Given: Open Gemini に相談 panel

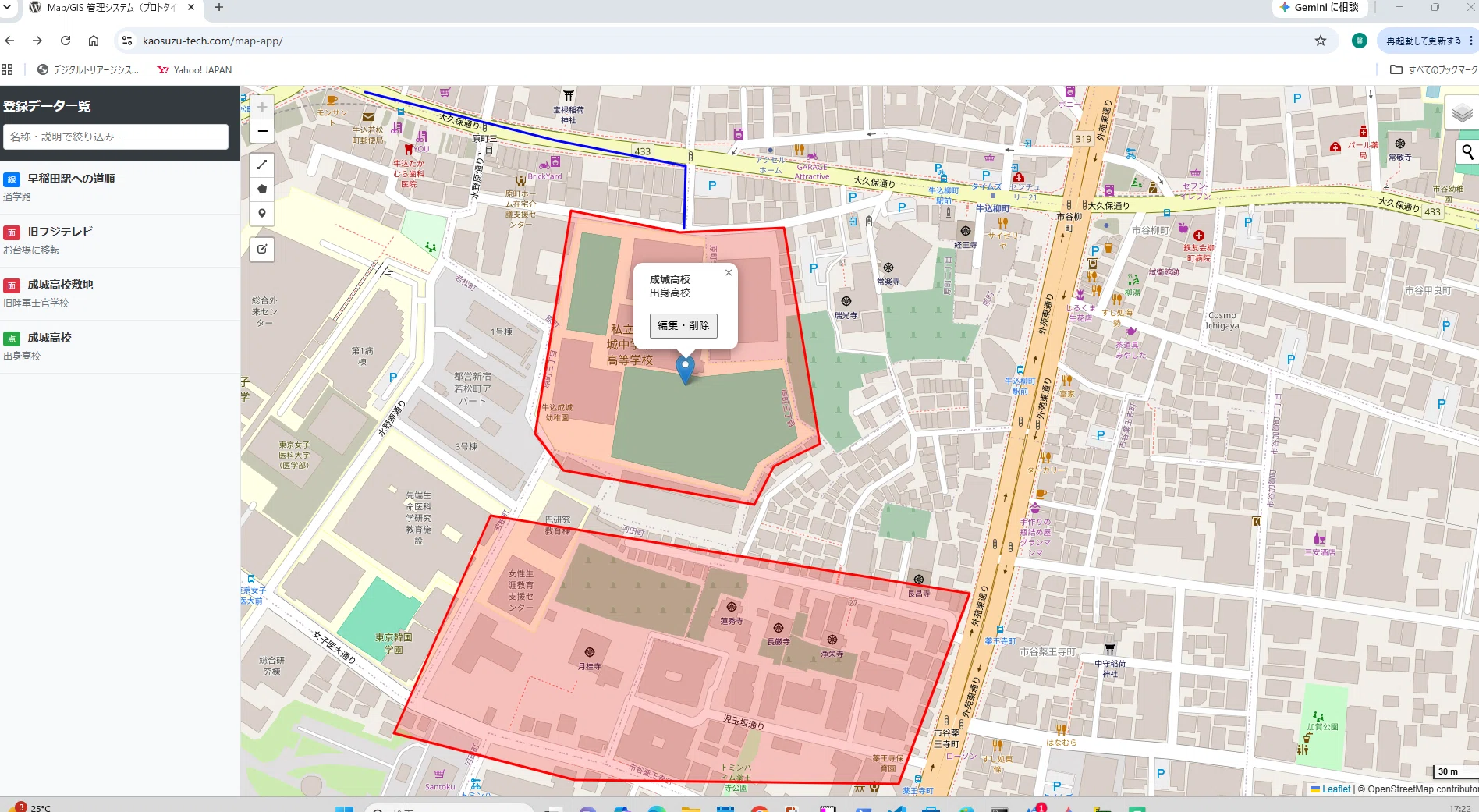Looking at the screenshot, I should [1319, 7].
